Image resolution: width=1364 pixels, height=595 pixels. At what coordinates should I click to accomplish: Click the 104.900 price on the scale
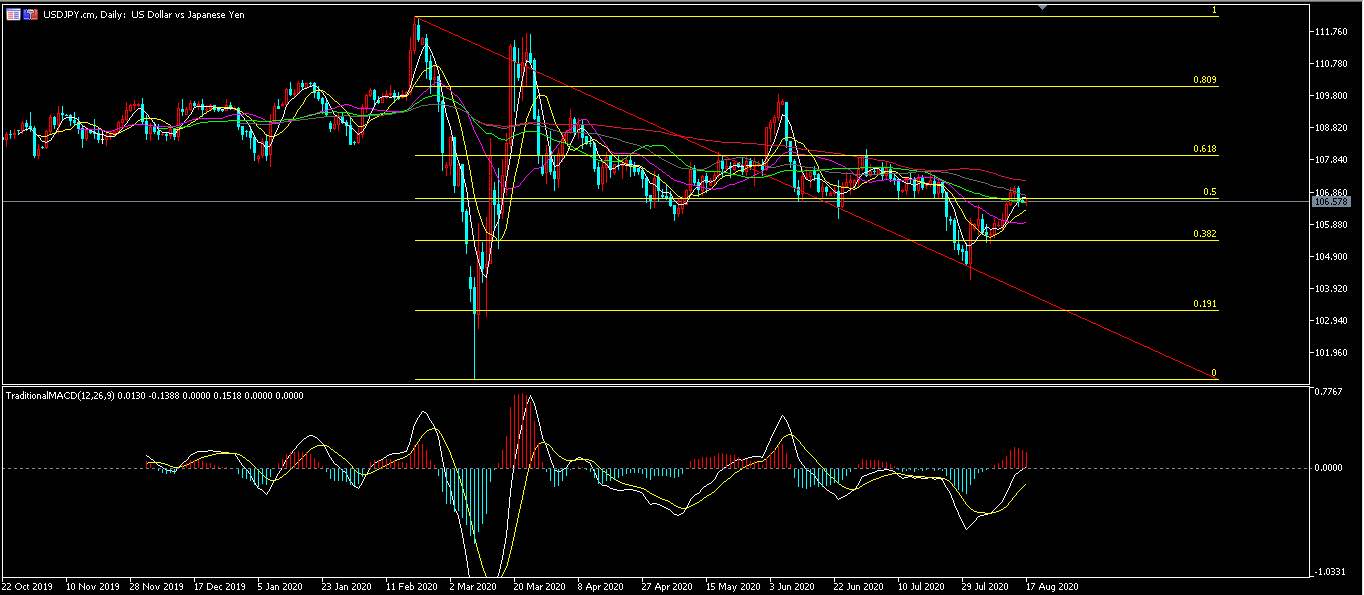(1333, 257)
